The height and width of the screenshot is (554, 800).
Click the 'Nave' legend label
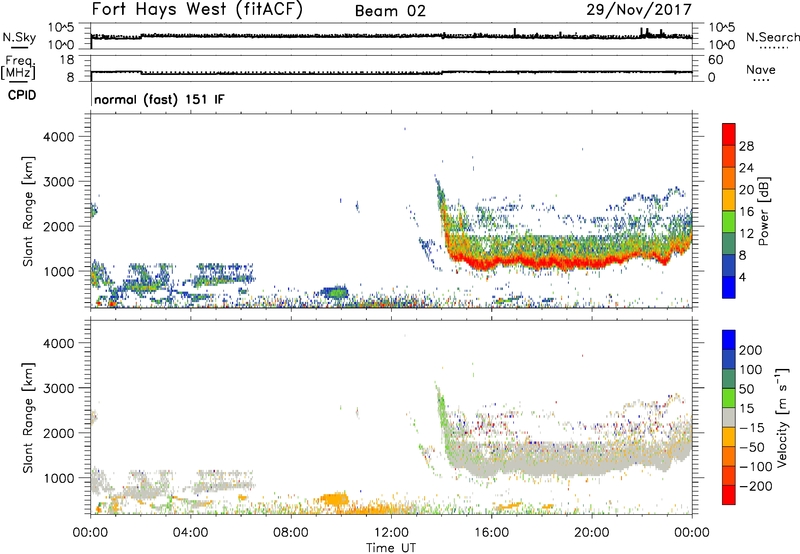coord(761,70)
